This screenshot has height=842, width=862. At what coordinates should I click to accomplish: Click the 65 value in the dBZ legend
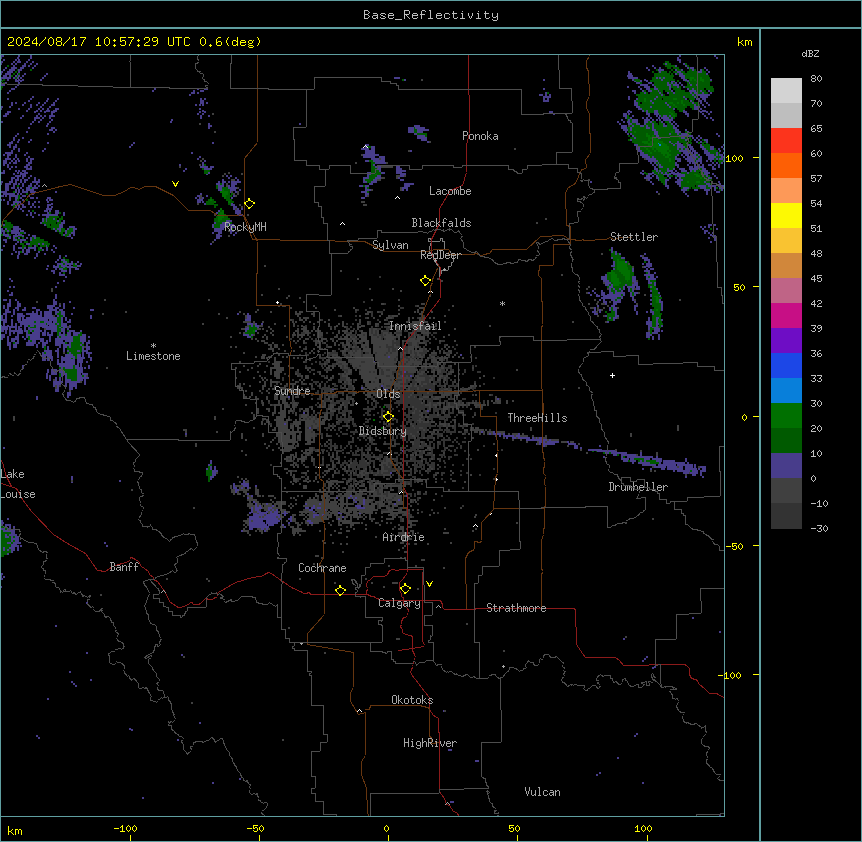(x=816, y=129)
